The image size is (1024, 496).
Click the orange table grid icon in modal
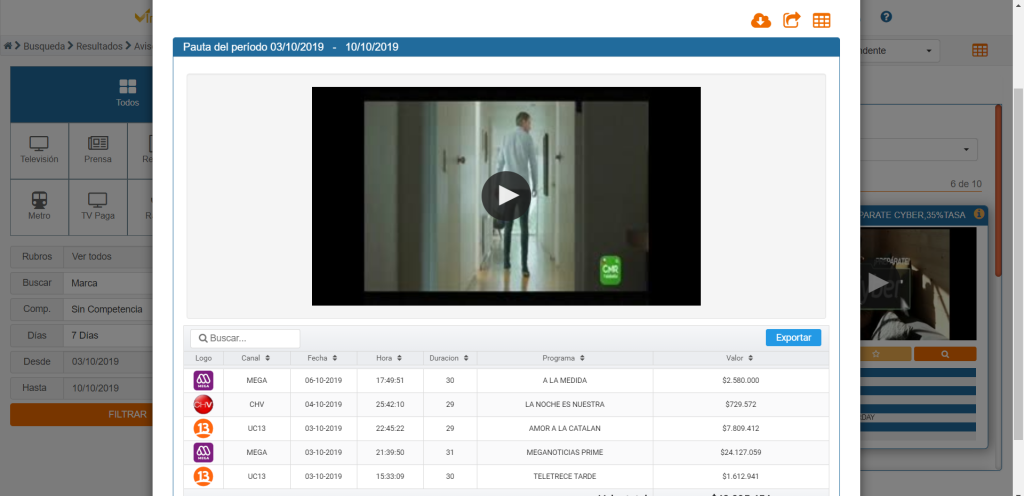pyautogui.click(x=822, y=20)
